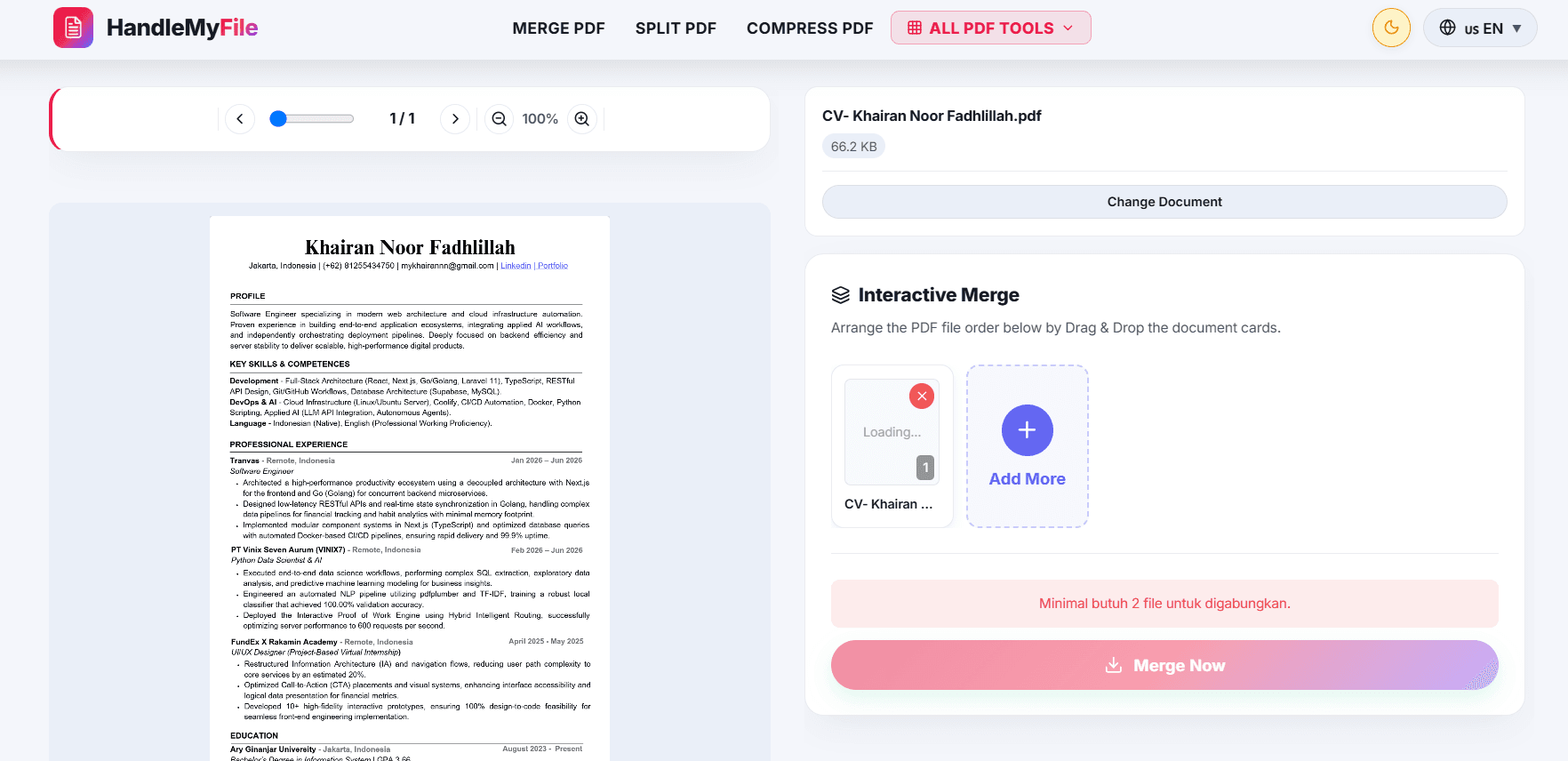Screen dimensions: 1568x761
Task: Click the HandleMyFile brand name
Action: [x=182, y=28]
